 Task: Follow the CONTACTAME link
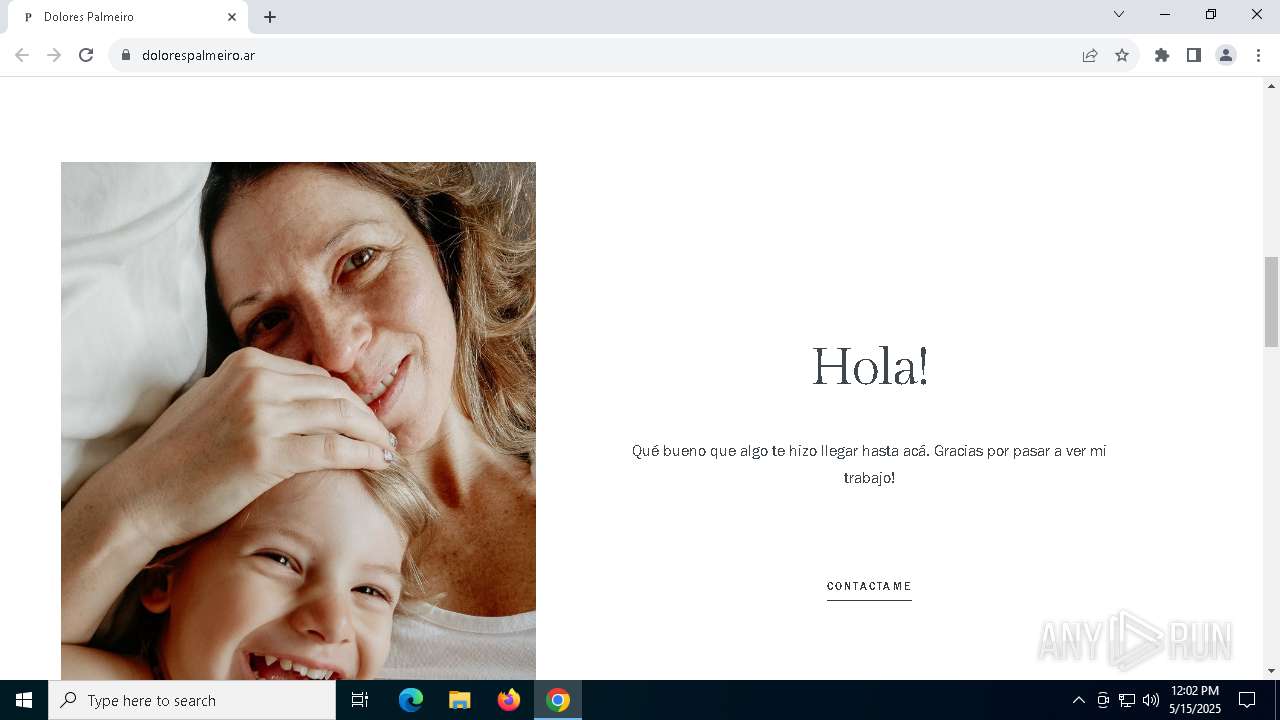pos(869,587)
